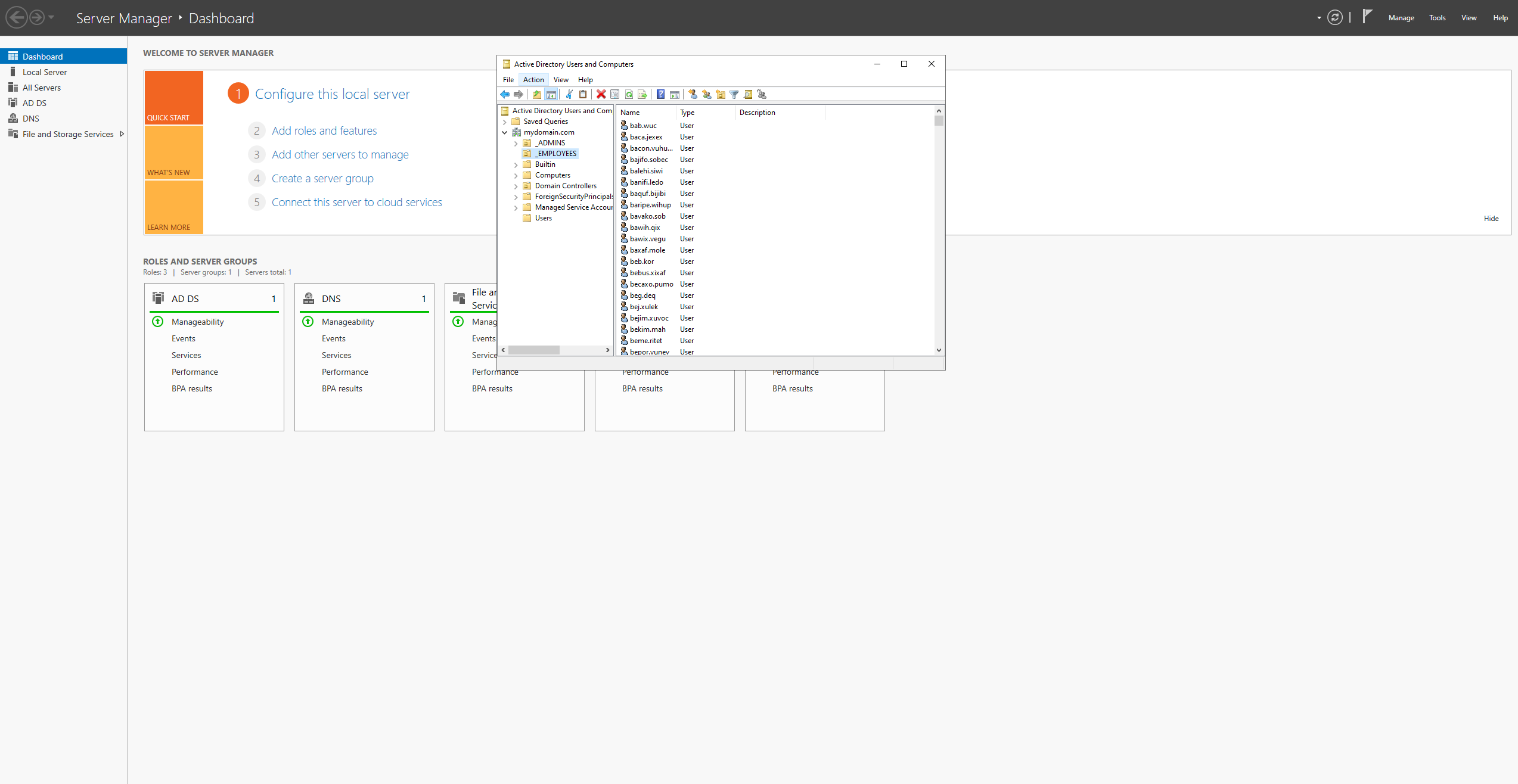
Task: Click BPA results under DNS
Action: [342, 388]
